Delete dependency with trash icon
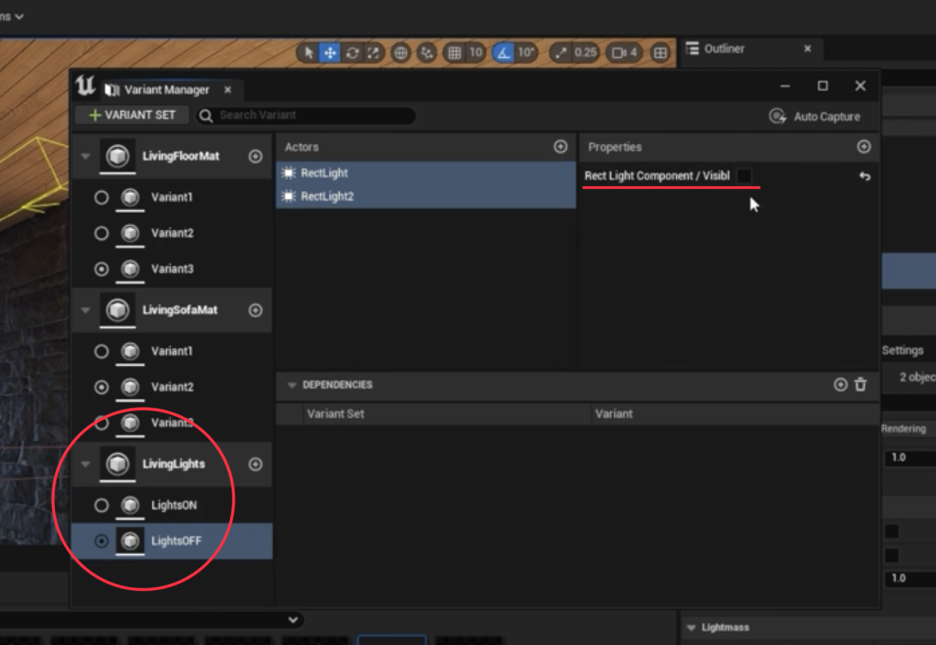The height and width of the screenshot is (645, 936). [861, 385]
